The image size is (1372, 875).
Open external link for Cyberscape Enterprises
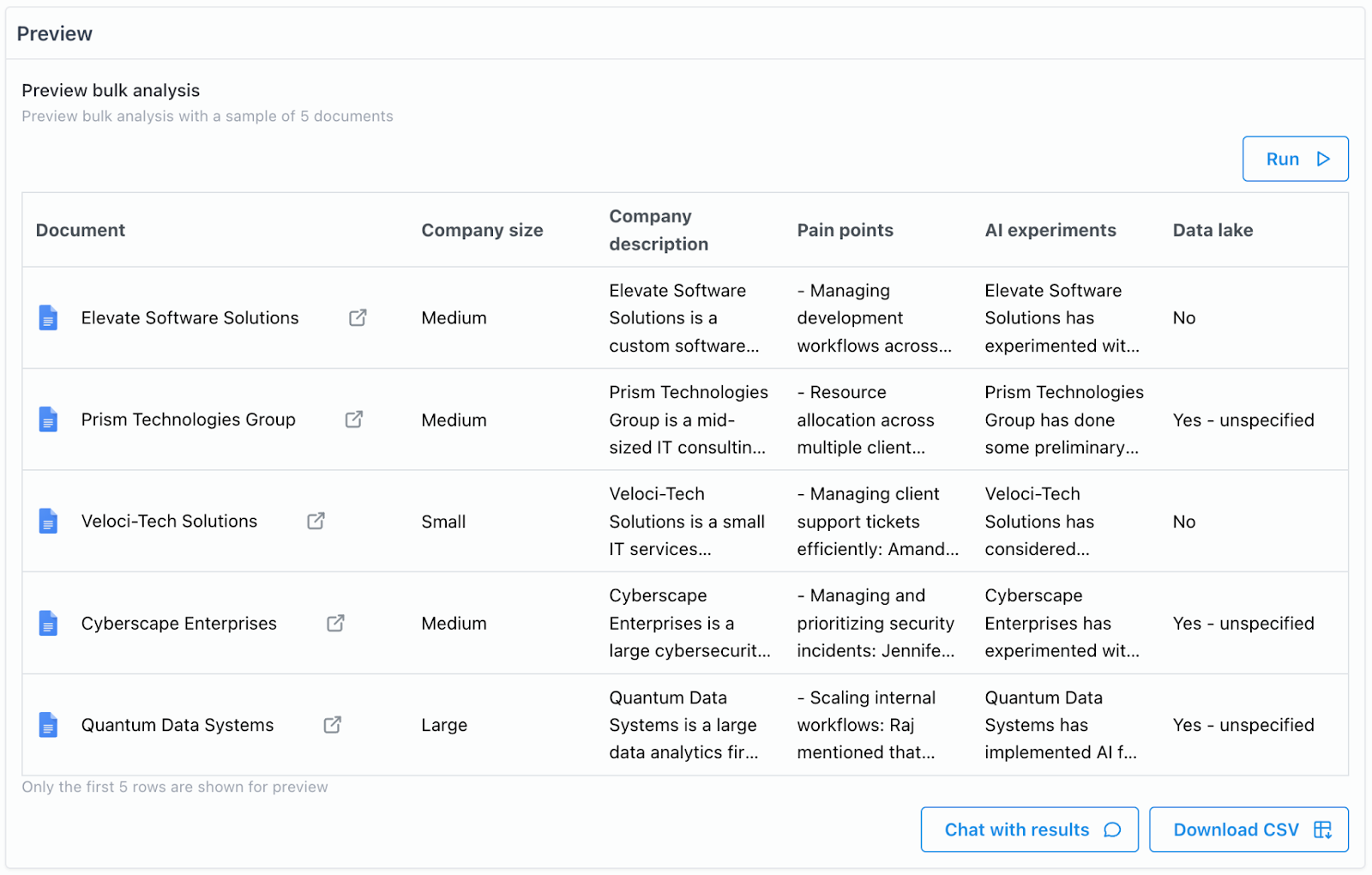335,623
